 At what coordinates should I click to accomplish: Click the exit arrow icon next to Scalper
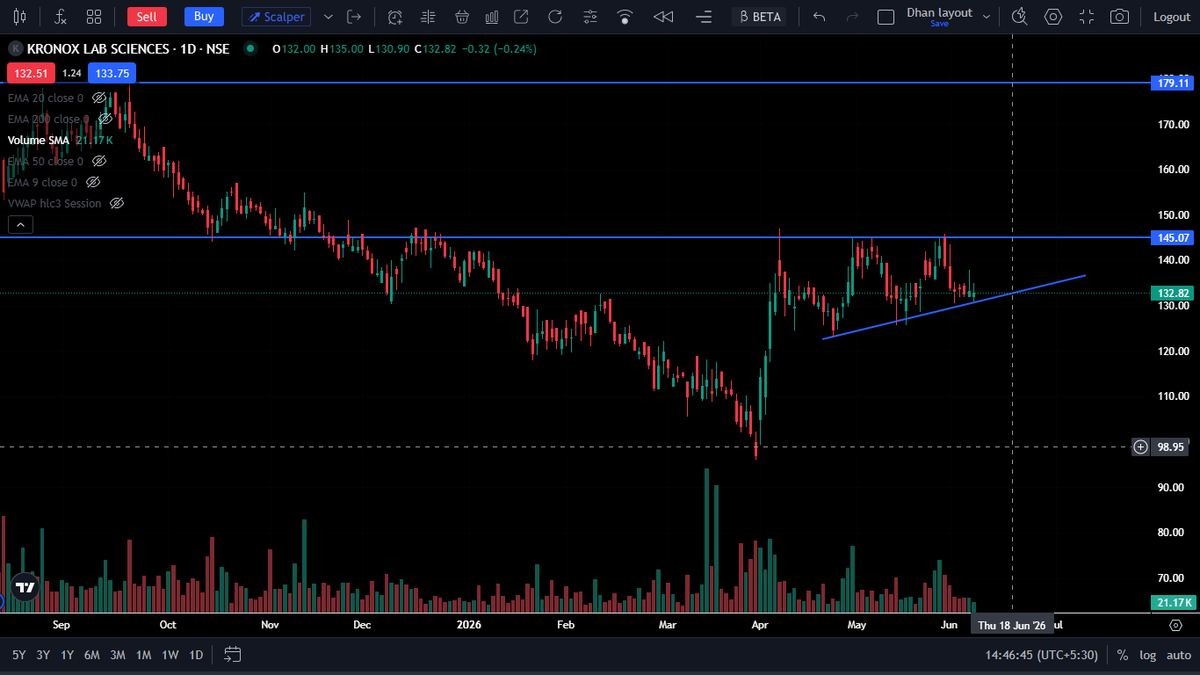pos(354,17)
